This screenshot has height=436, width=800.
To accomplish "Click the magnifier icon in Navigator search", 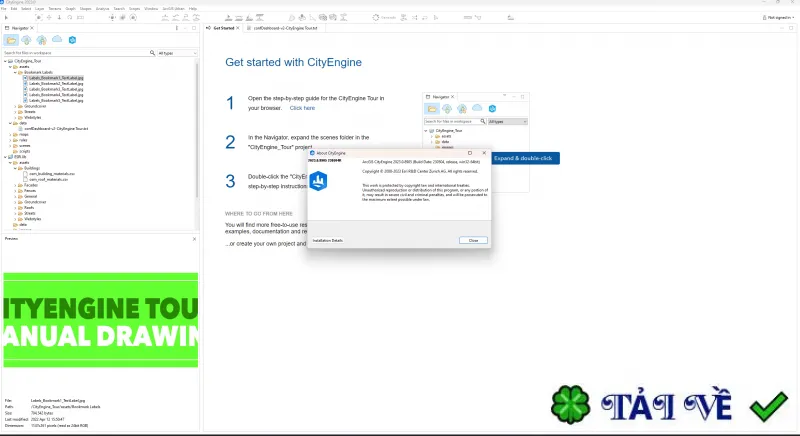I will tap(152, 53).
